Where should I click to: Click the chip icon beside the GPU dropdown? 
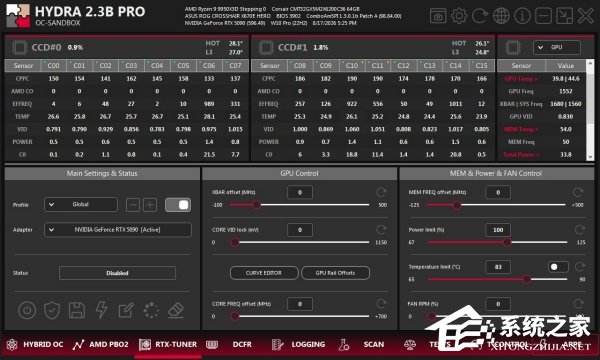pyautogui.click(x=513, y=47)
